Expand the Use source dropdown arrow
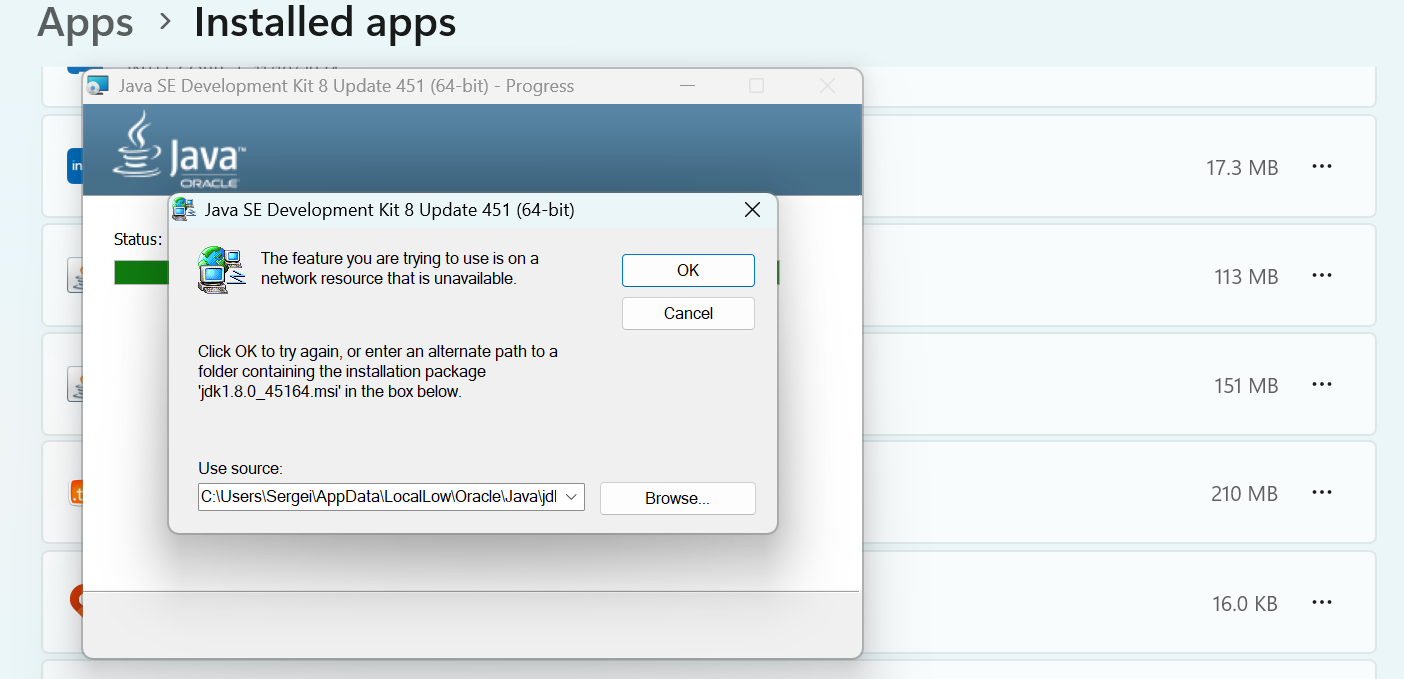The width and height of the screenshot is (1404, 679). [572, 497]
